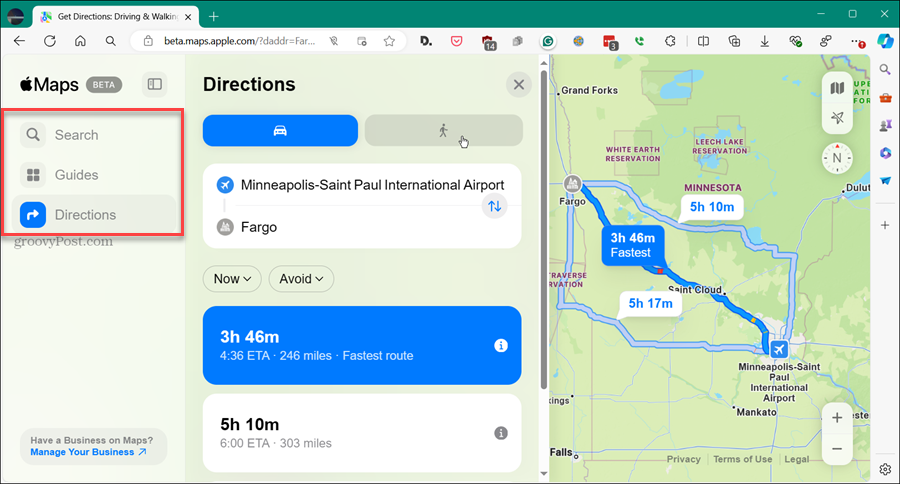Open the D. extension icon

point(426,41)
